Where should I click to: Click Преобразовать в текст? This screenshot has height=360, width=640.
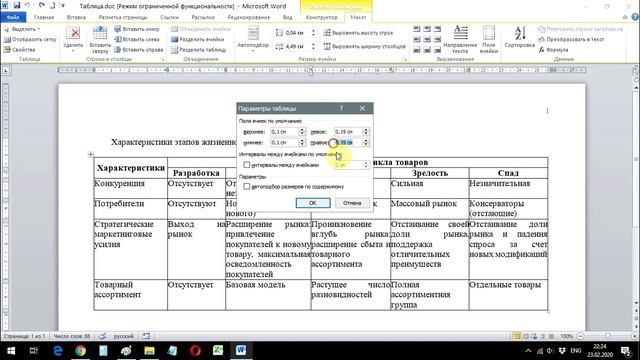[571, 40]
